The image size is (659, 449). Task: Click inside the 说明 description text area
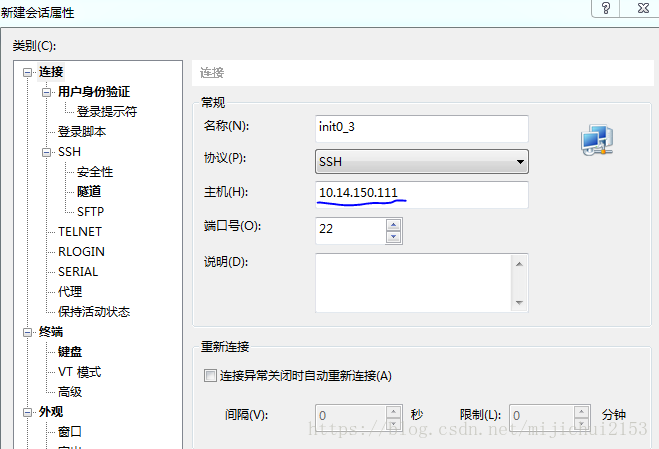411,281
